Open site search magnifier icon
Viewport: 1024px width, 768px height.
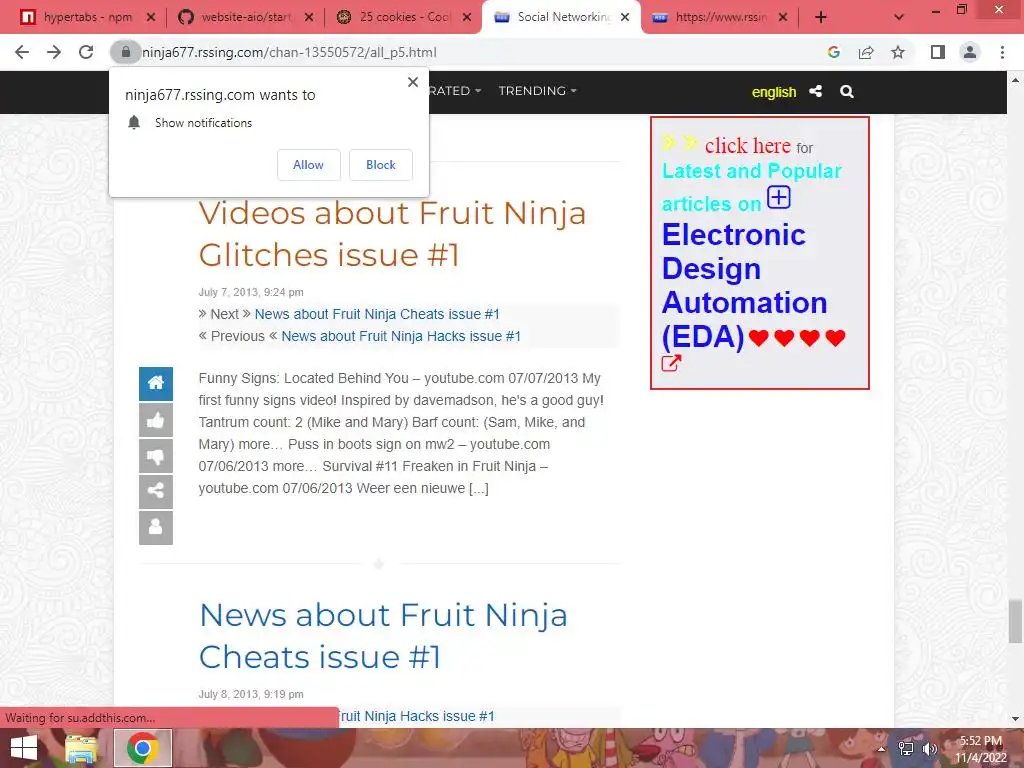(x=847, y=91)
